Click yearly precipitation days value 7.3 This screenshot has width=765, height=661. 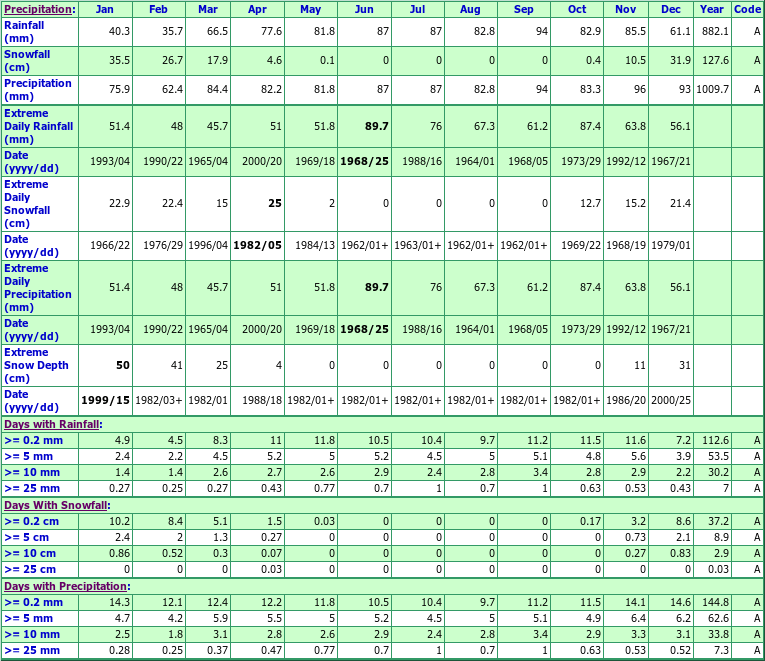tap(721, 651)
